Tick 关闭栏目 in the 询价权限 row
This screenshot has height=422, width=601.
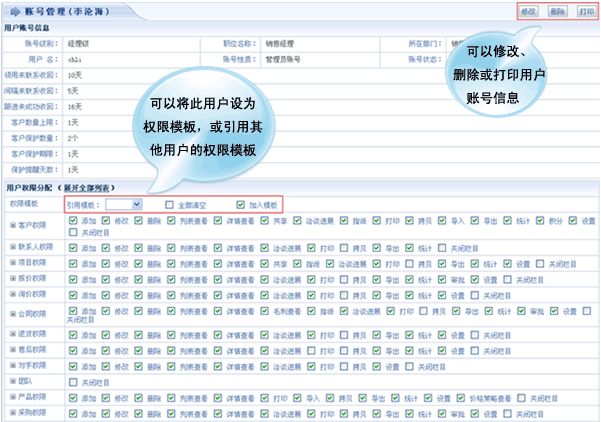click(x=475, y=295)
